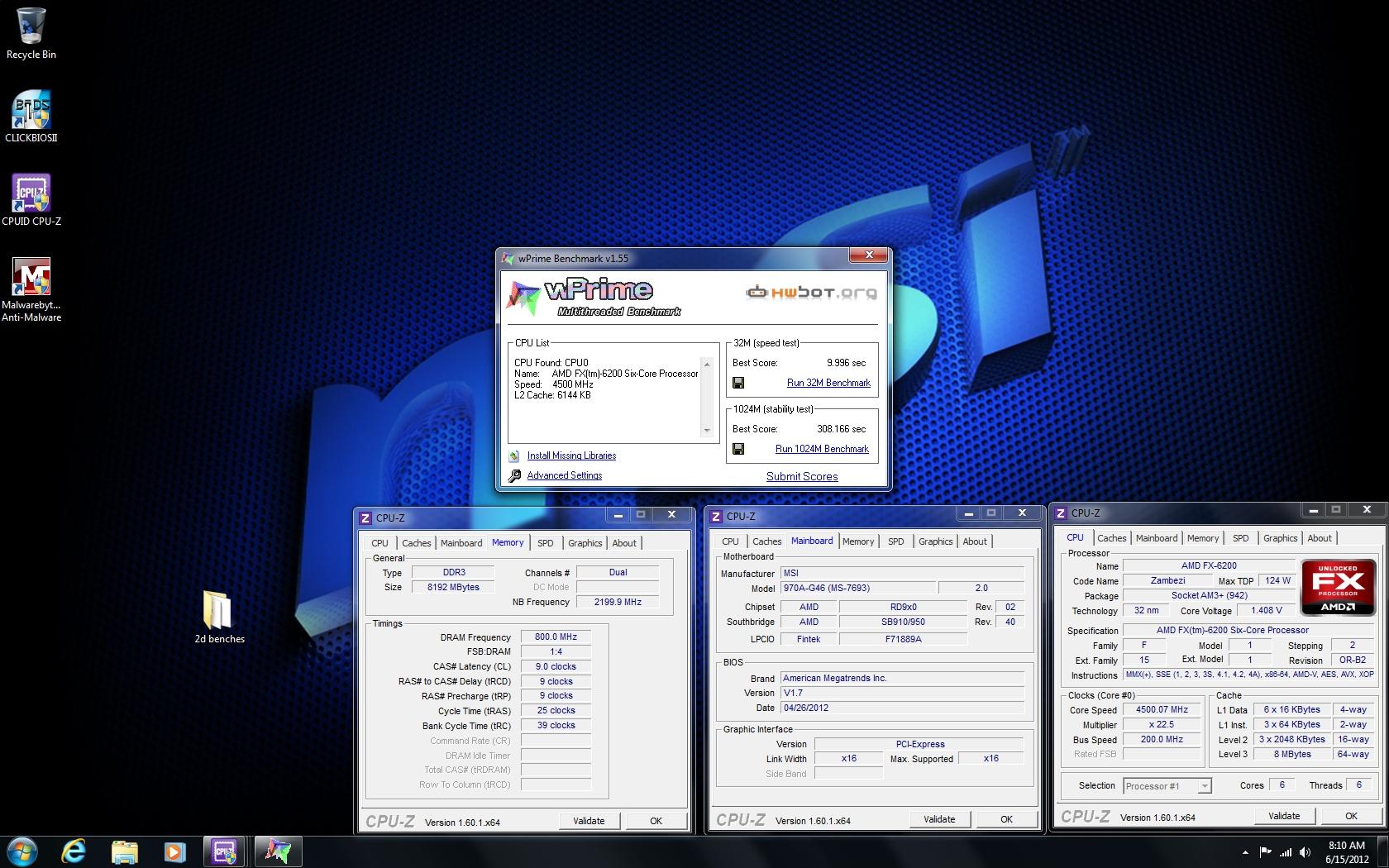The width and height of the screenshot is (1389, 868).
Task: Switch to Graphics tab in the Memory window
Action: (585, 543)
